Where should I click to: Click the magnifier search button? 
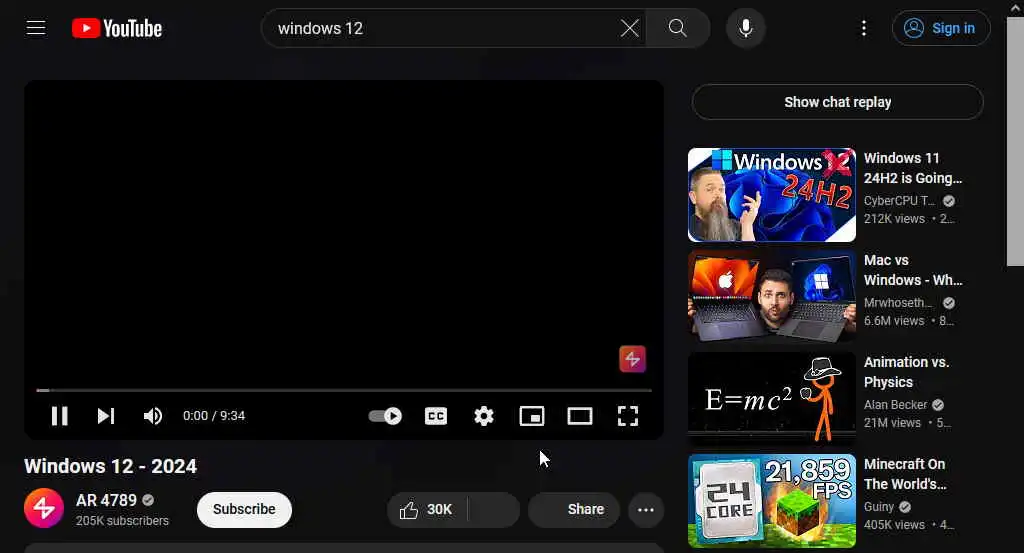coord(677,28)
